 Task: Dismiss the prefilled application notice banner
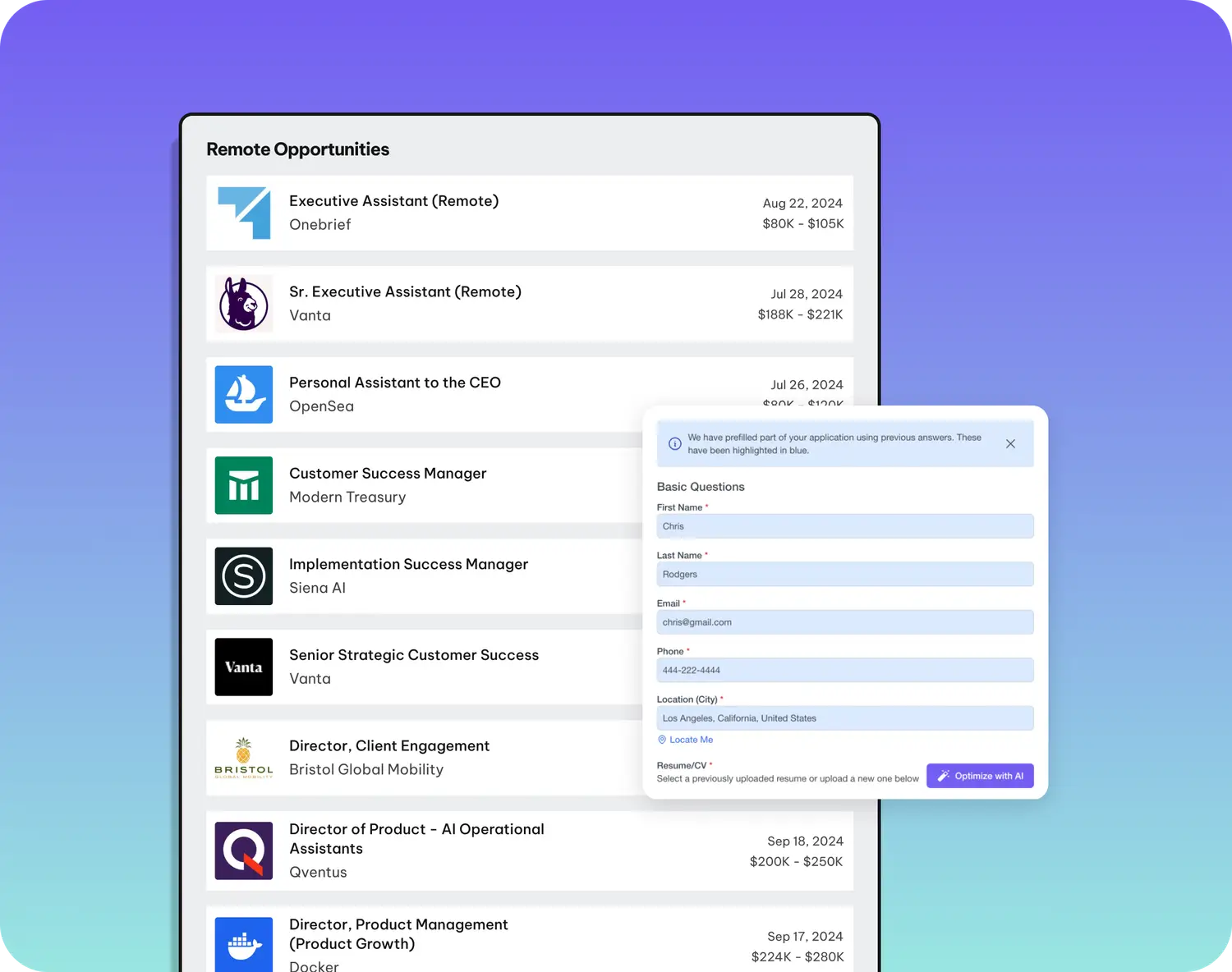[1010, 444]
